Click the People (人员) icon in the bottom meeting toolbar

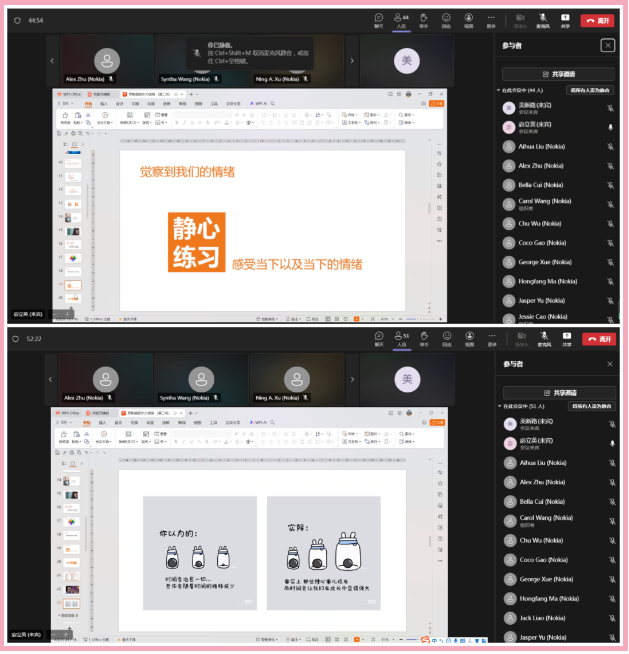coord(401,338)
